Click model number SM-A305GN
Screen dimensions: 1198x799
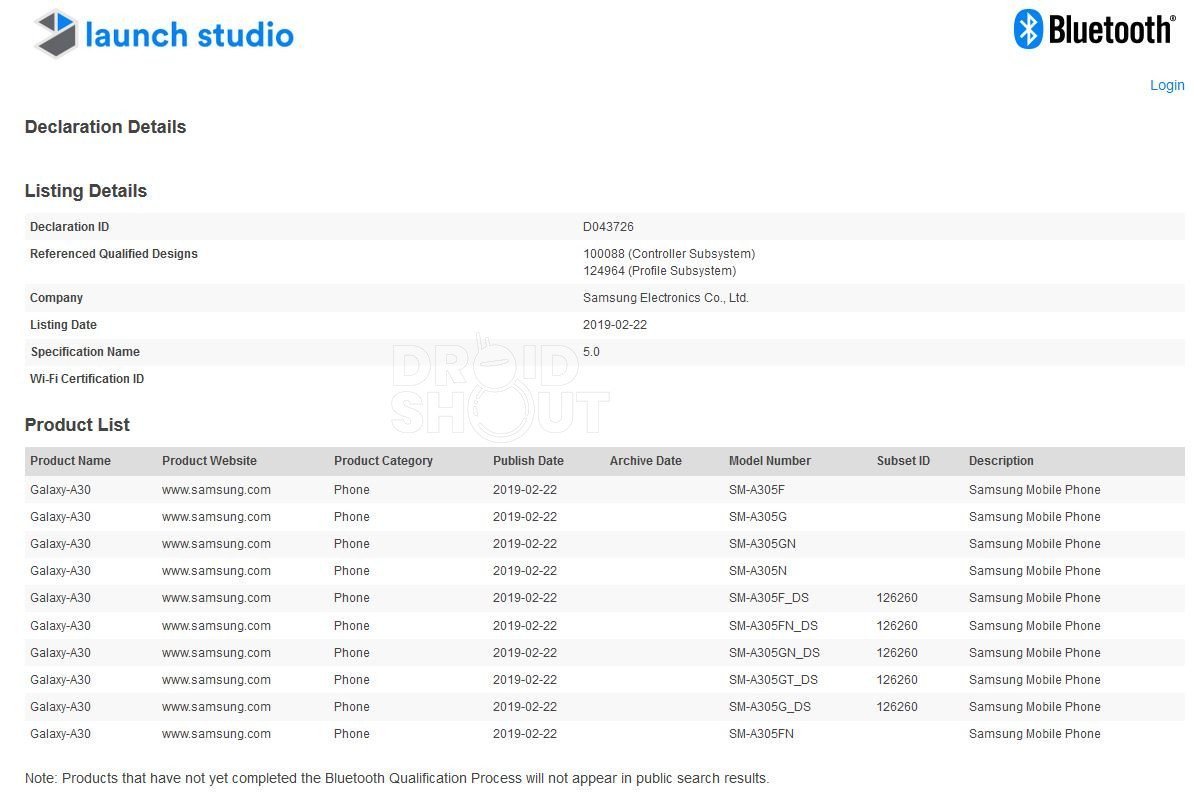pyautogui.click(x=763, y=544)
